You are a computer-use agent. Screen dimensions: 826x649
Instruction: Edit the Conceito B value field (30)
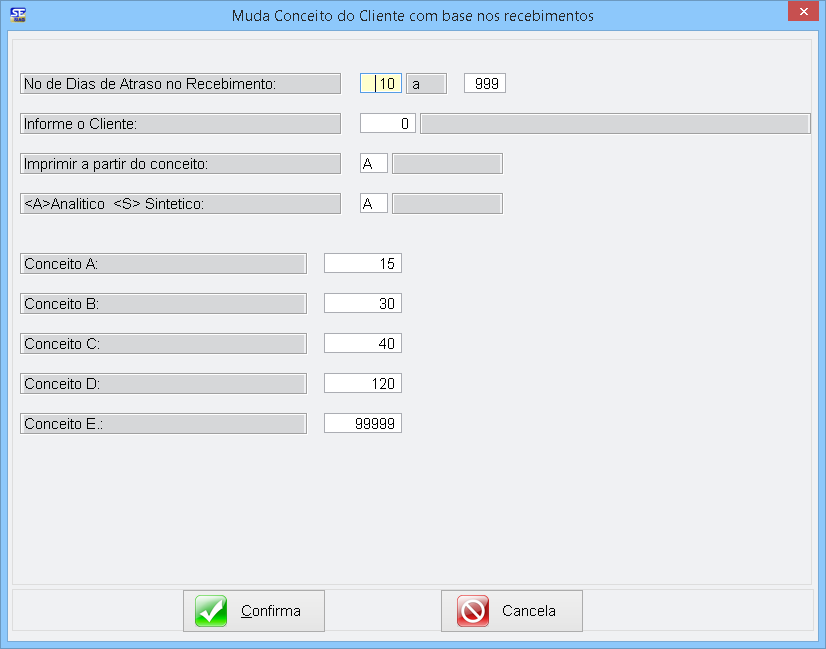tap(362, 304)
